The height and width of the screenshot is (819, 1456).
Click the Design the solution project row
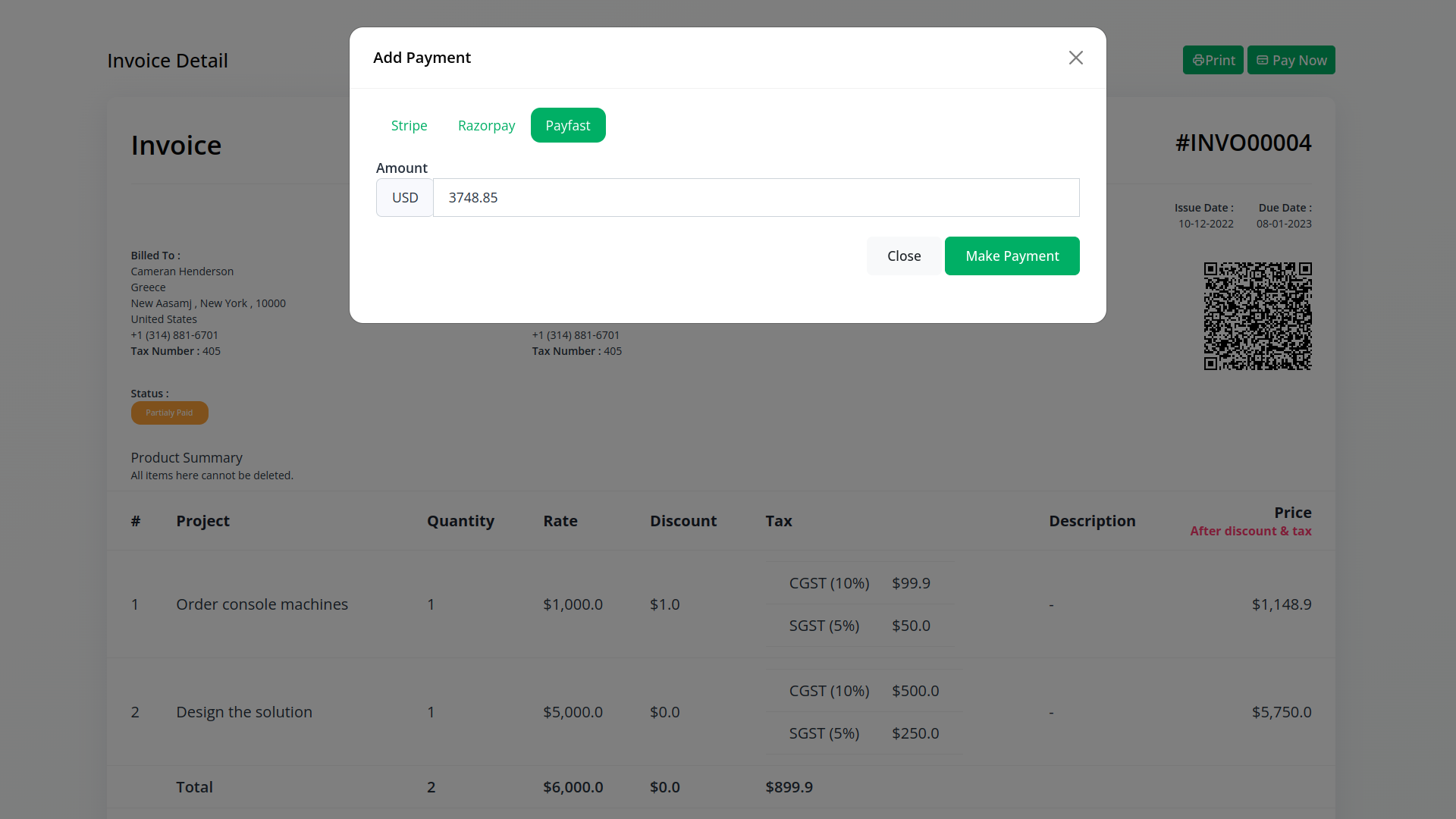pos(244,712)
